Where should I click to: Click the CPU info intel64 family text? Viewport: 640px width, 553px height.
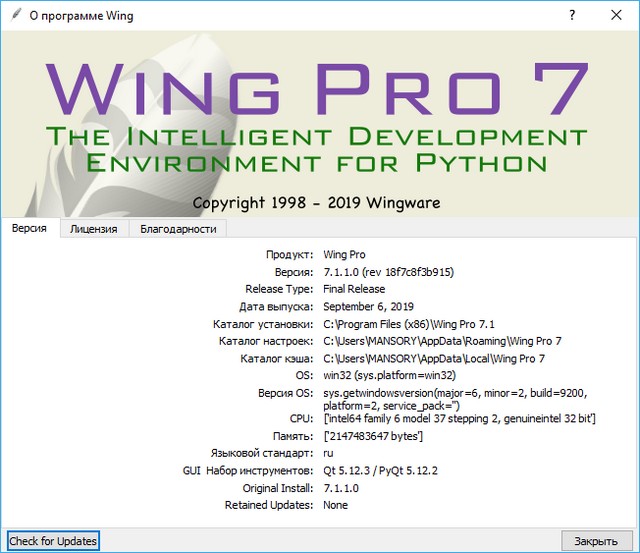(460, 418)
